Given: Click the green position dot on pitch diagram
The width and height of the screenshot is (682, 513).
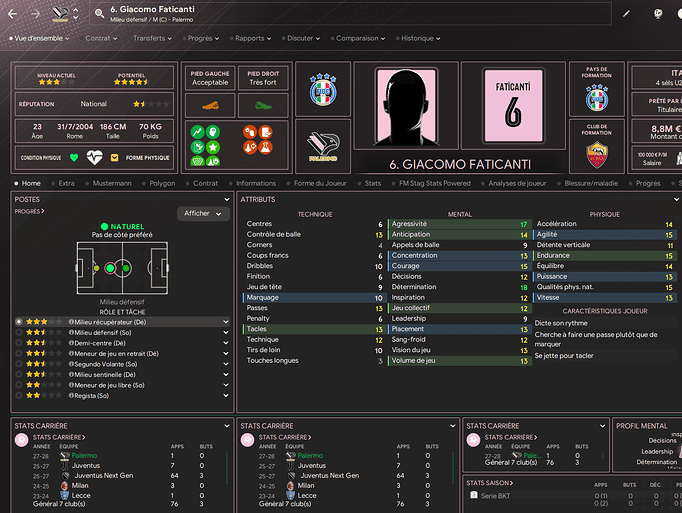Looking at the screenshot, I should pos(110,268).
